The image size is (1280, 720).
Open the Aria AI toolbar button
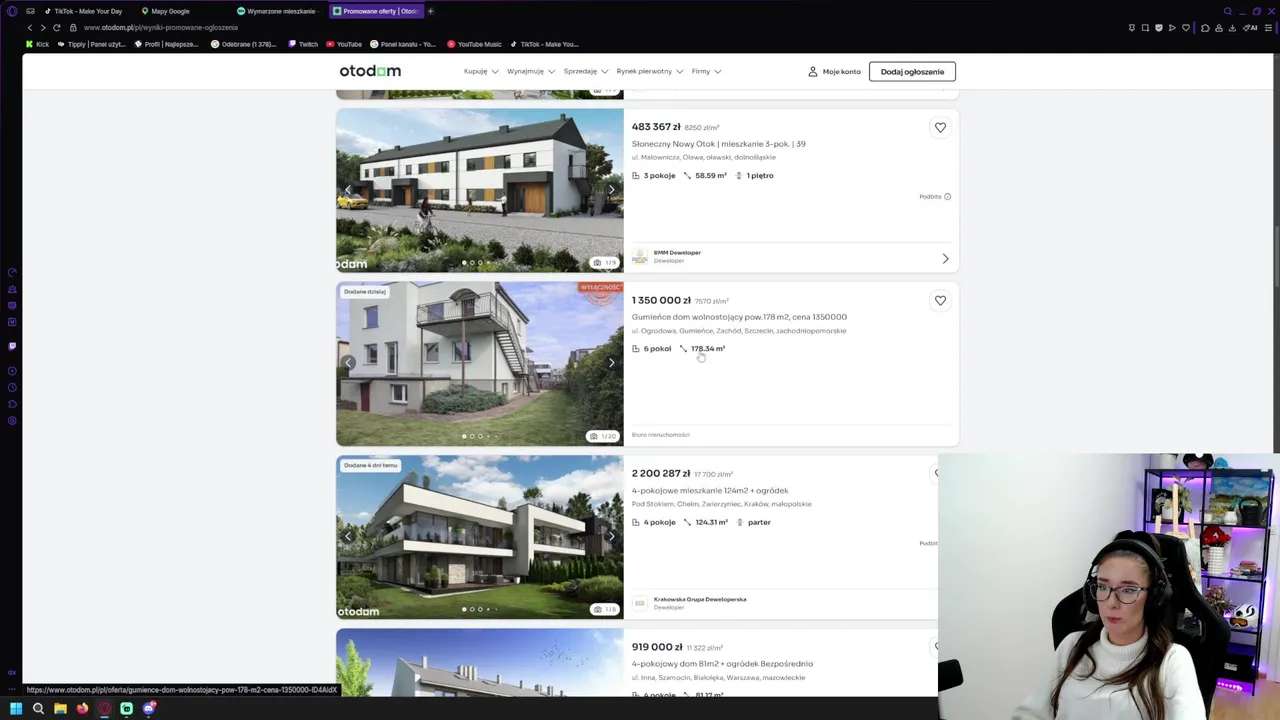tap(1250, 28)
